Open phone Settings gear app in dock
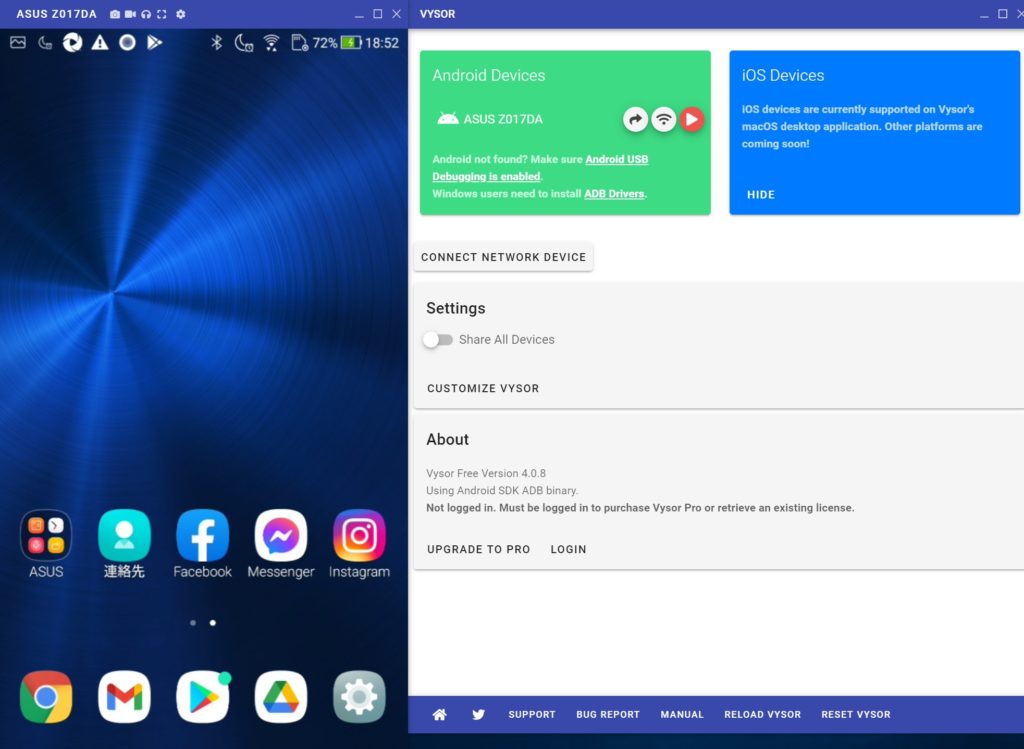This screenshot has height=749, width=1024. (x=359, y=697)
